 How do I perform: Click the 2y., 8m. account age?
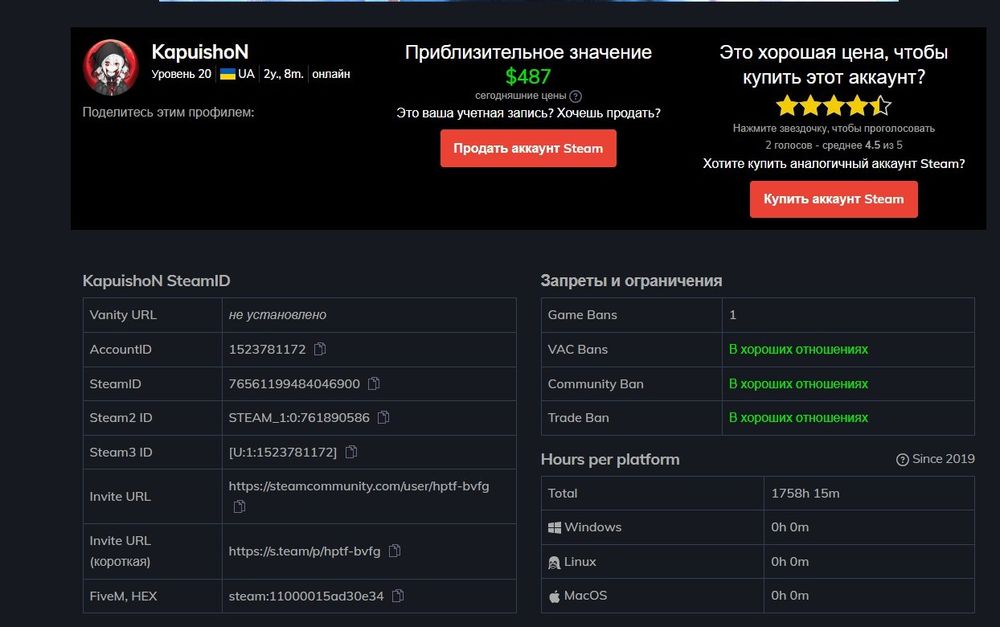[283, 74]
